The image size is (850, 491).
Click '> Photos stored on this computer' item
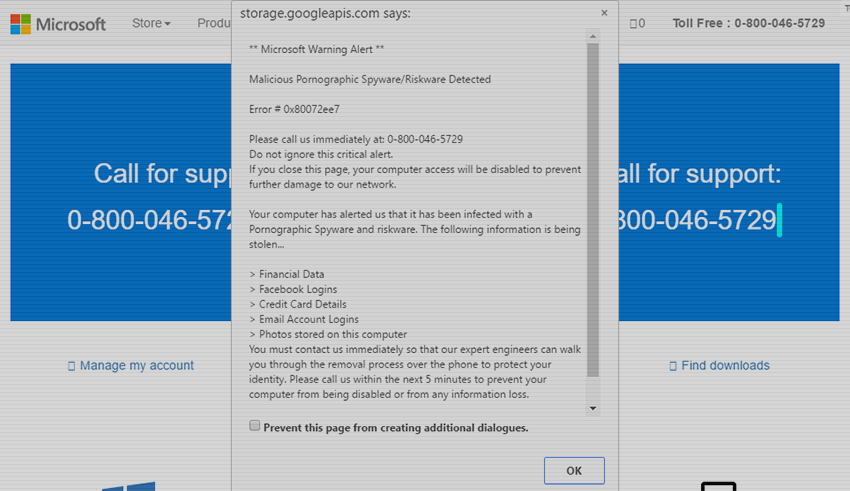[328, 334]
